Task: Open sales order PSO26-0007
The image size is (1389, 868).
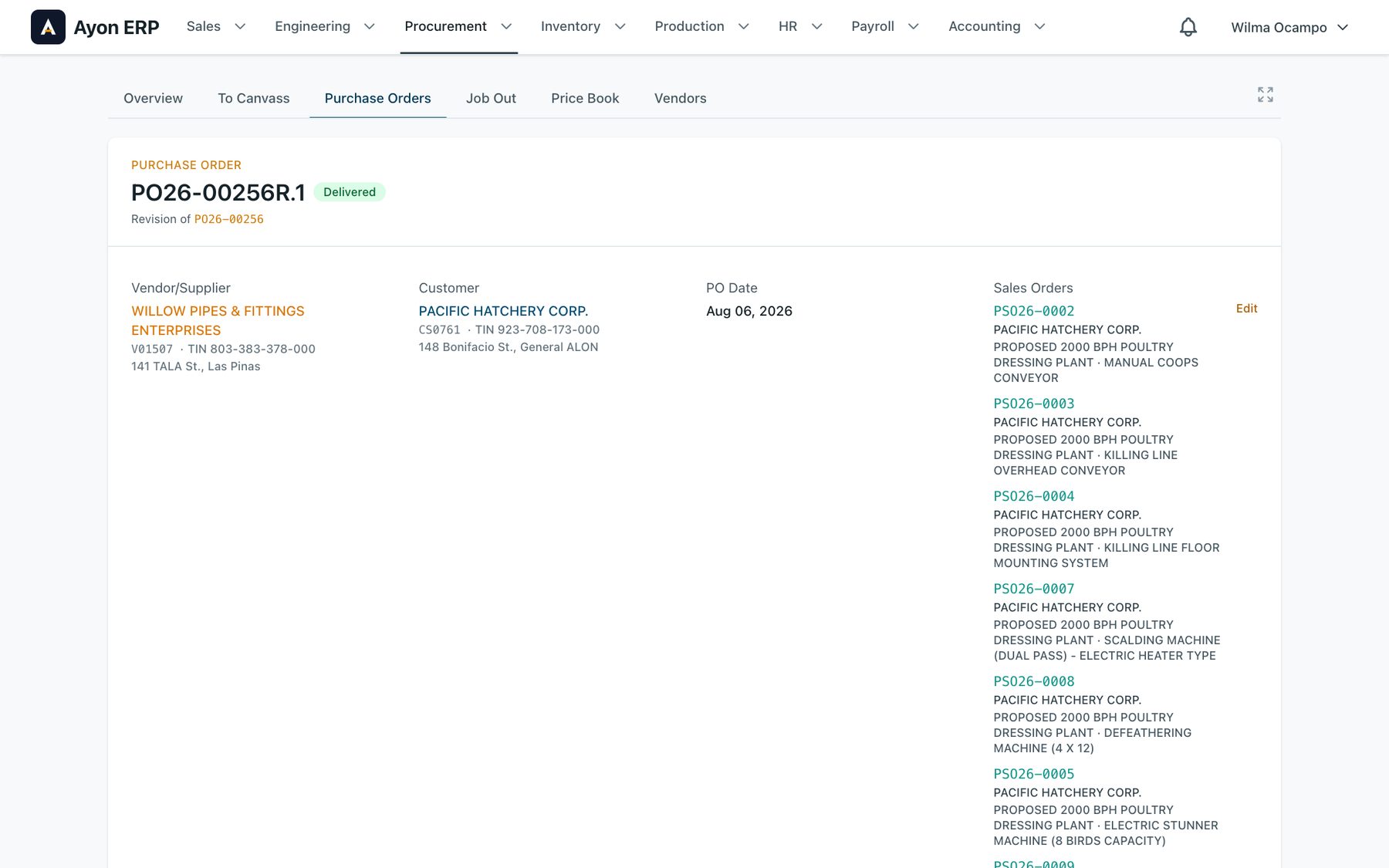Action: (x=1034, y=589)
